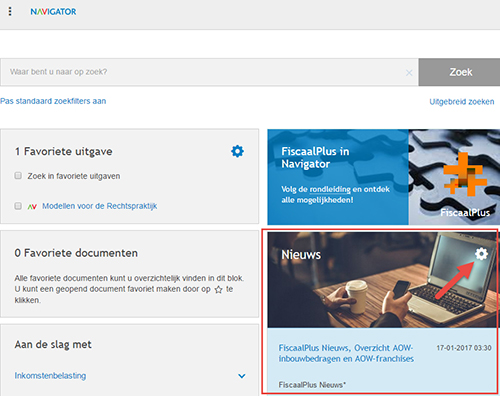The height and width of the screenshot is (396, 500).
Task: Enable Zoek in favoriete uitgaven checkbox
Action: coord(18,176)
